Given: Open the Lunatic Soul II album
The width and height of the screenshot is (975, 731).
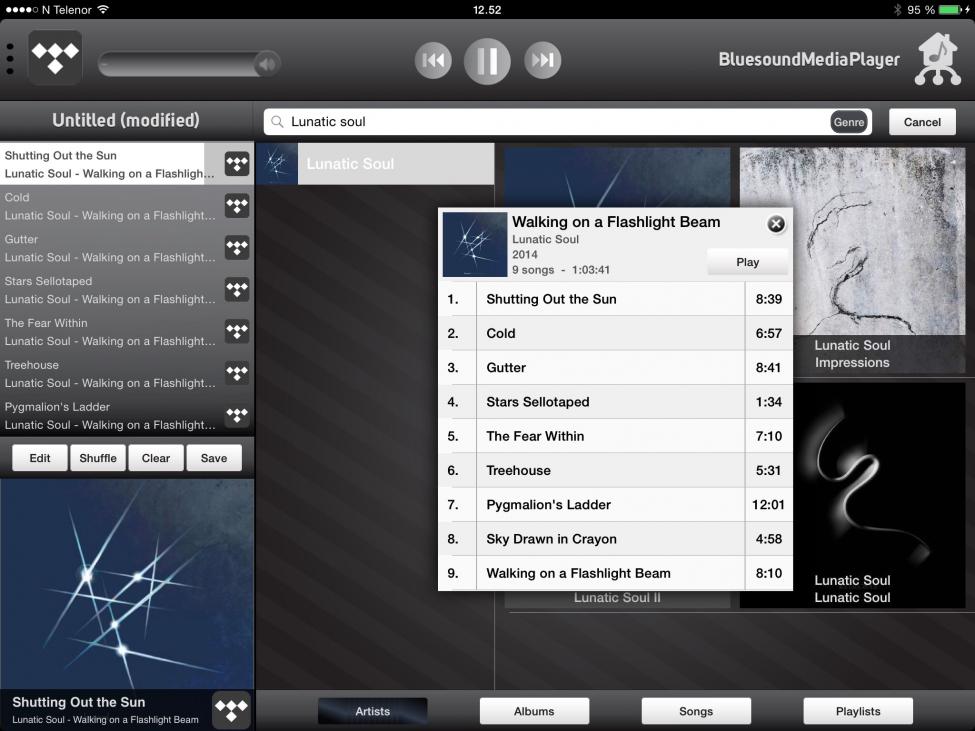Looking at the screenshot, I should point(617,599).
